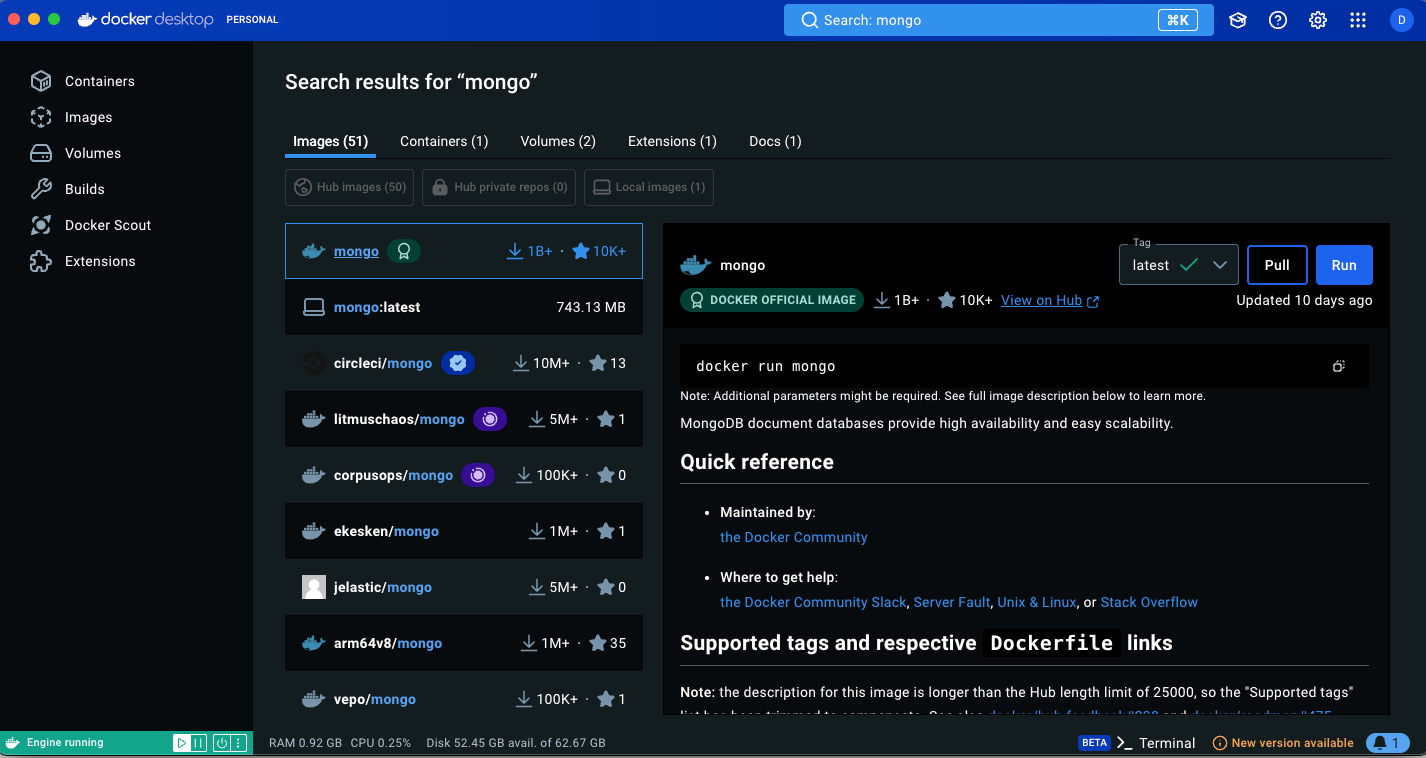
Task: Open Docker Scout from the sidebar
Action: click(108, 225)
